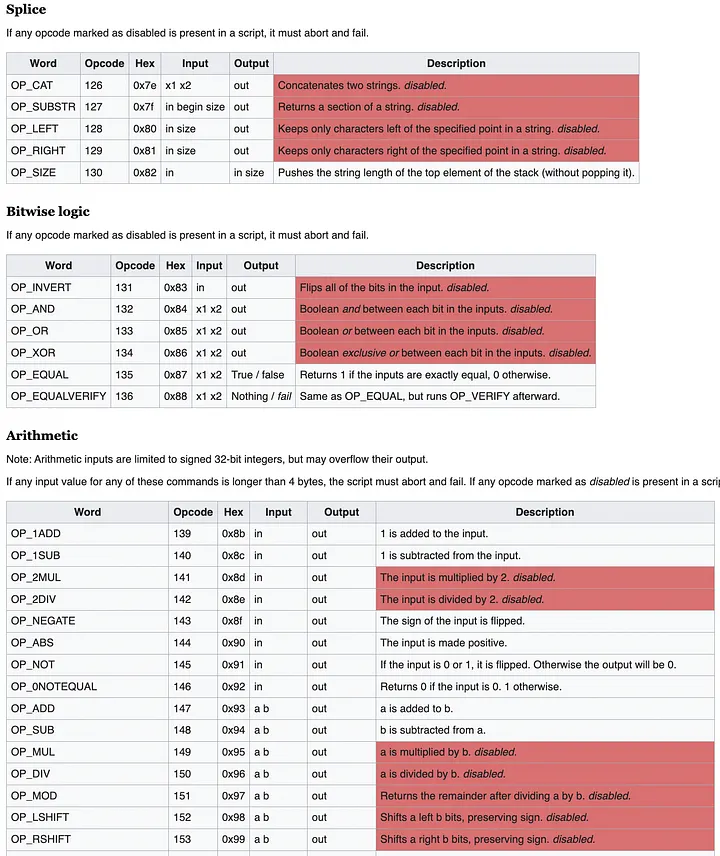Select the OP_CAT cell in Splice table
720x856 pixels.
pos(32,86)
